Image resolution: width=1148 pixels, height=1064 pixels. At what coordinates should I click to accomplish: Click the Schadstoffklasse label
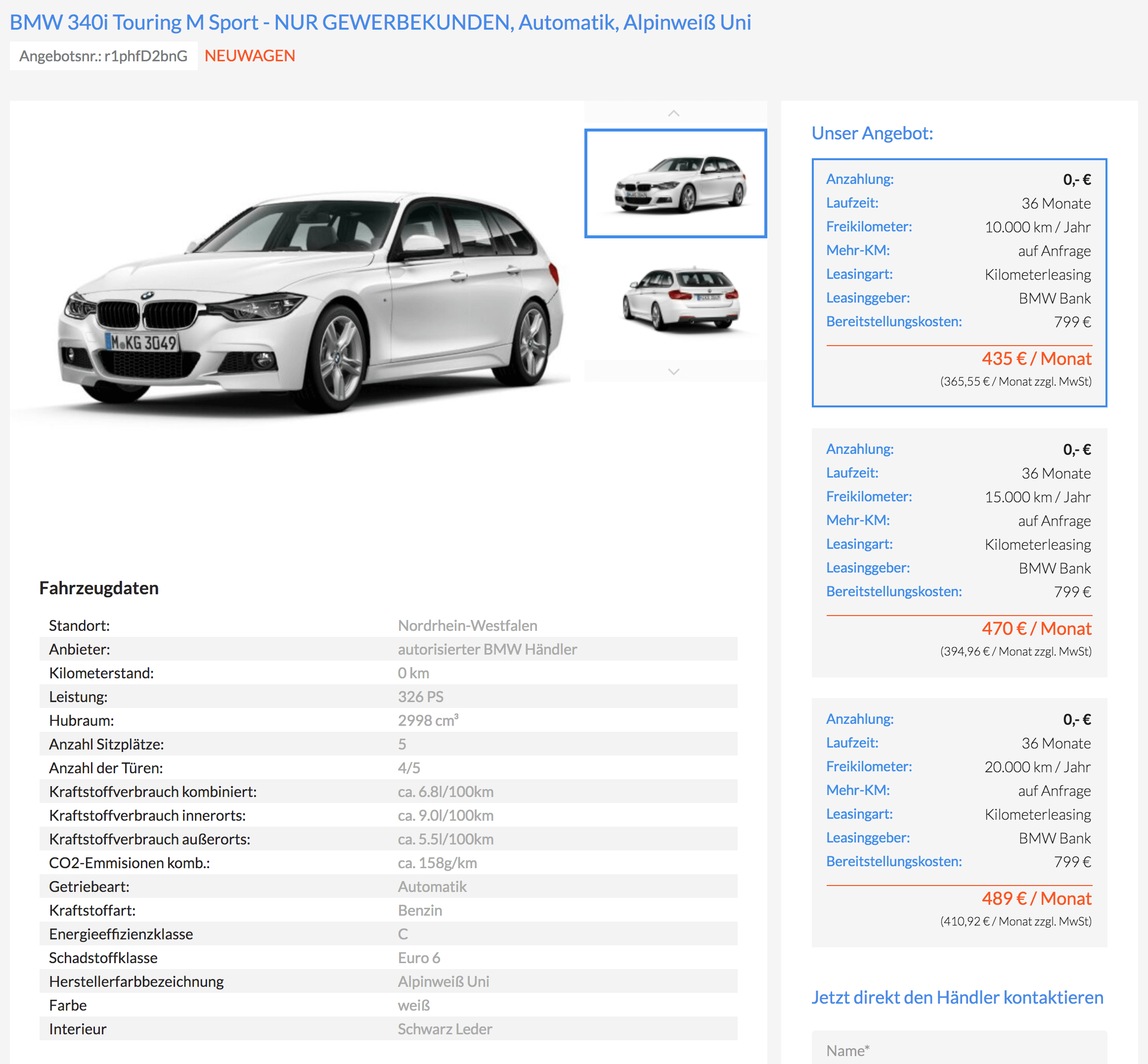(103, 958)
